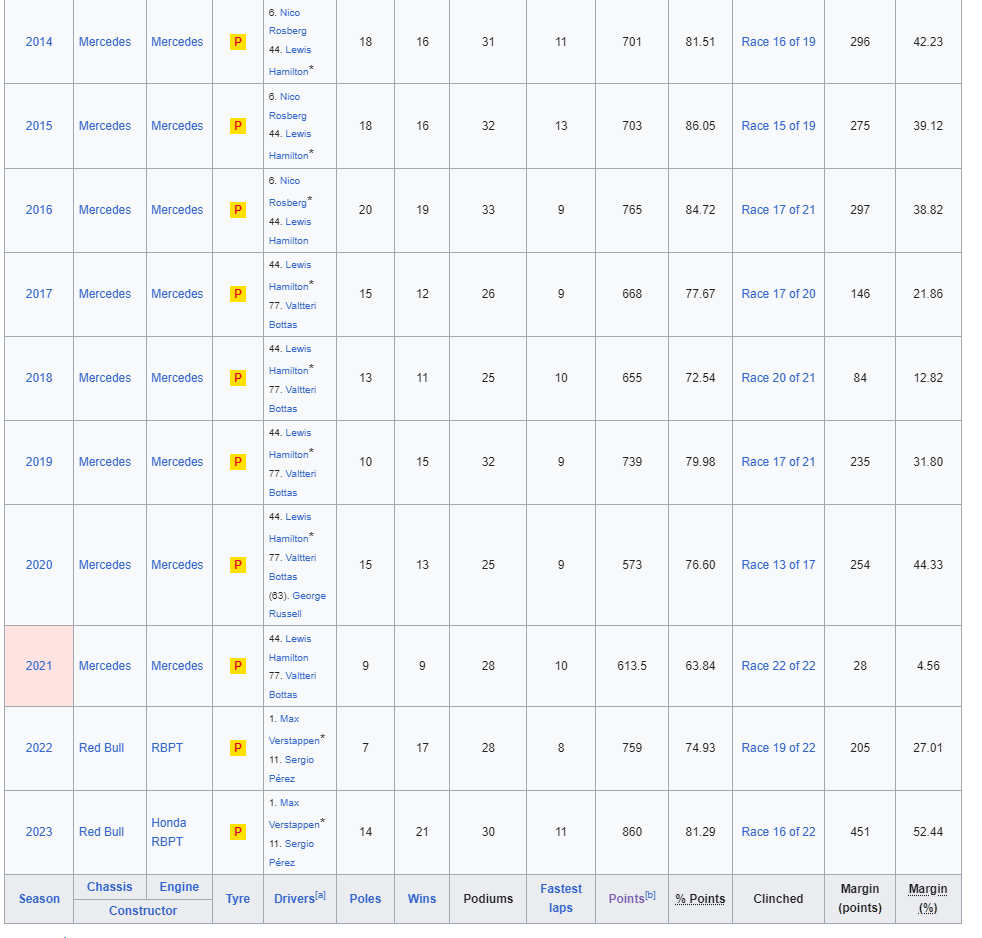Click Mercedes engine link in 2021 row
This screenshot has width=982, height=938.
click(177, 666)
